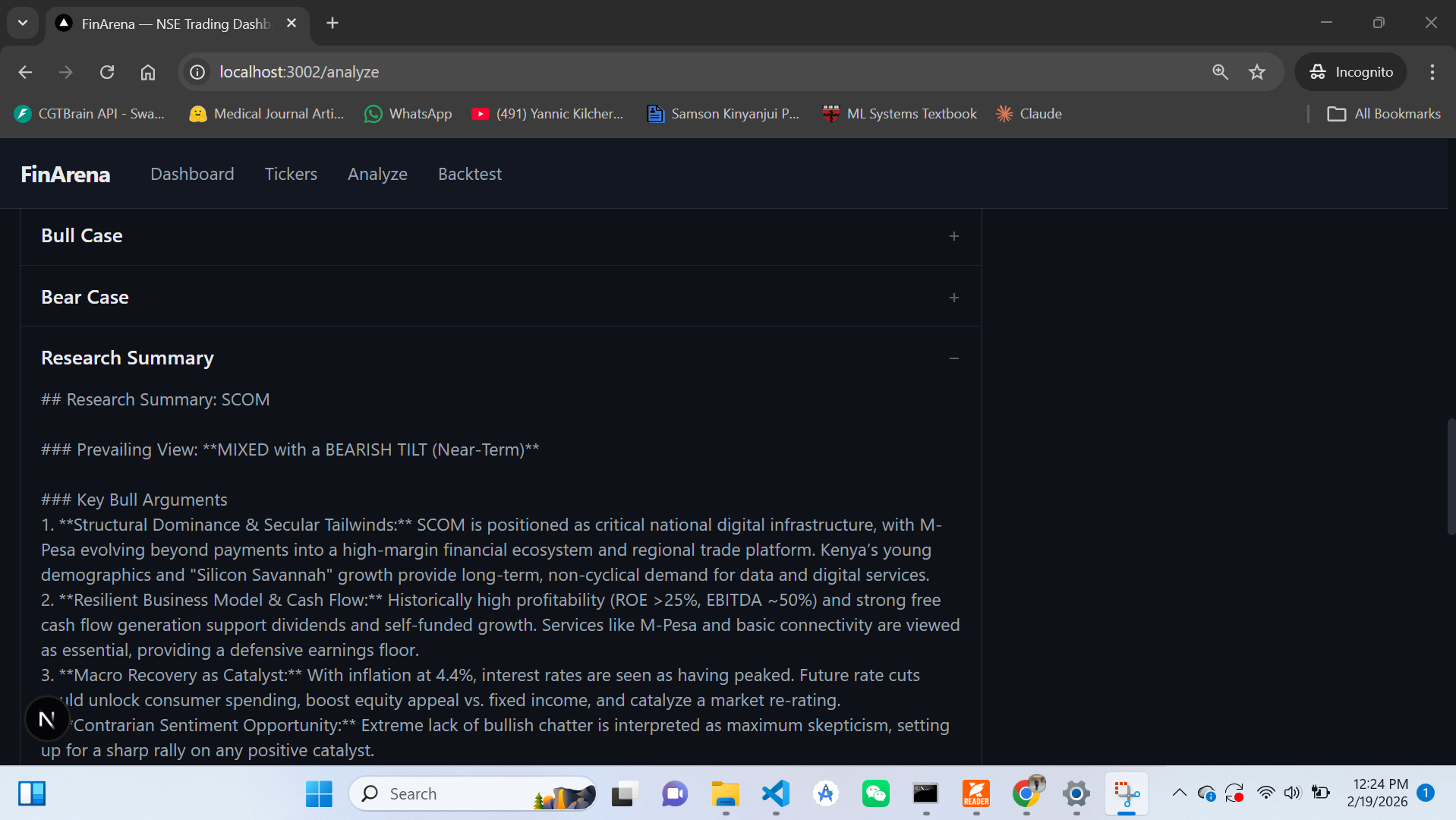1456x820 pixels.
Task: View site info via the address bar icon
Action: tap(197, 71)
